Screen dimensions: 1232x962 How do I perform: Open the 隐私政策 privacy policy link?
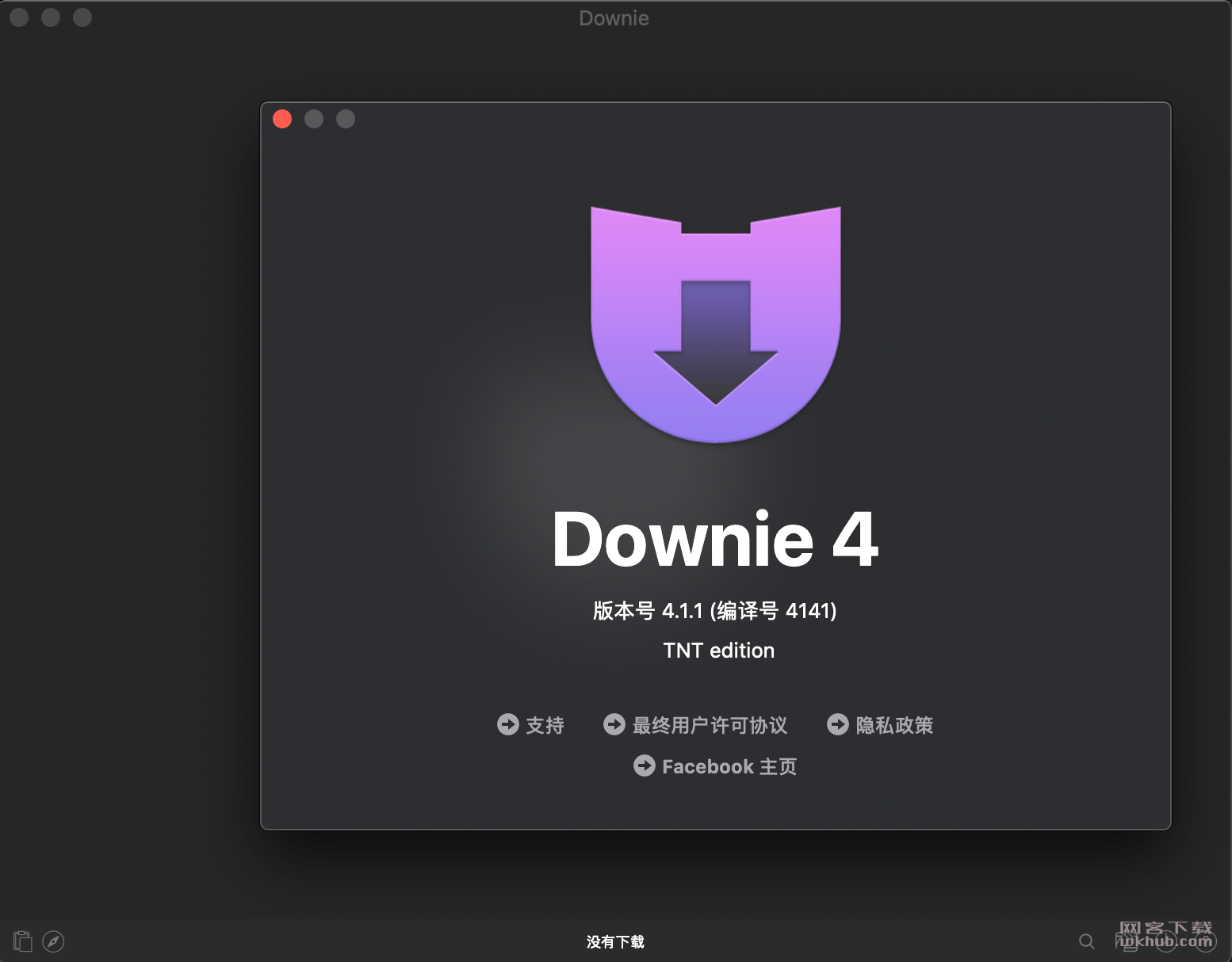point(880,725)
